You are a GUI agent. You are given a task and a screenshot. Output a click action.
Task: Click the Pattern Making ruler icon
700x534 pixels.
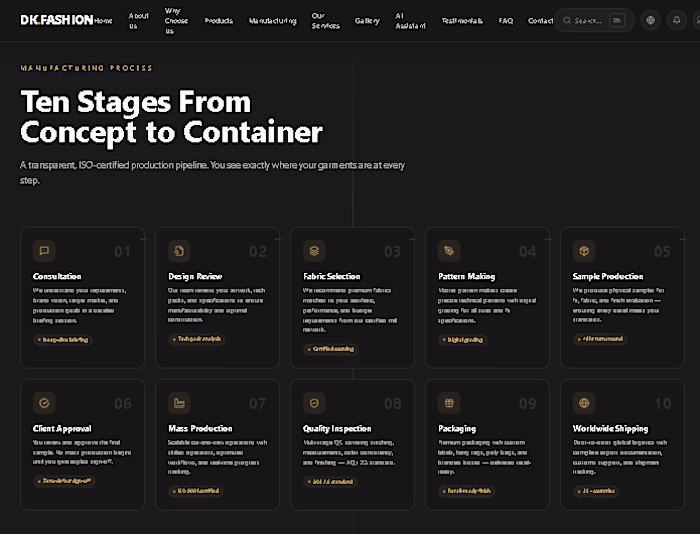449,251
